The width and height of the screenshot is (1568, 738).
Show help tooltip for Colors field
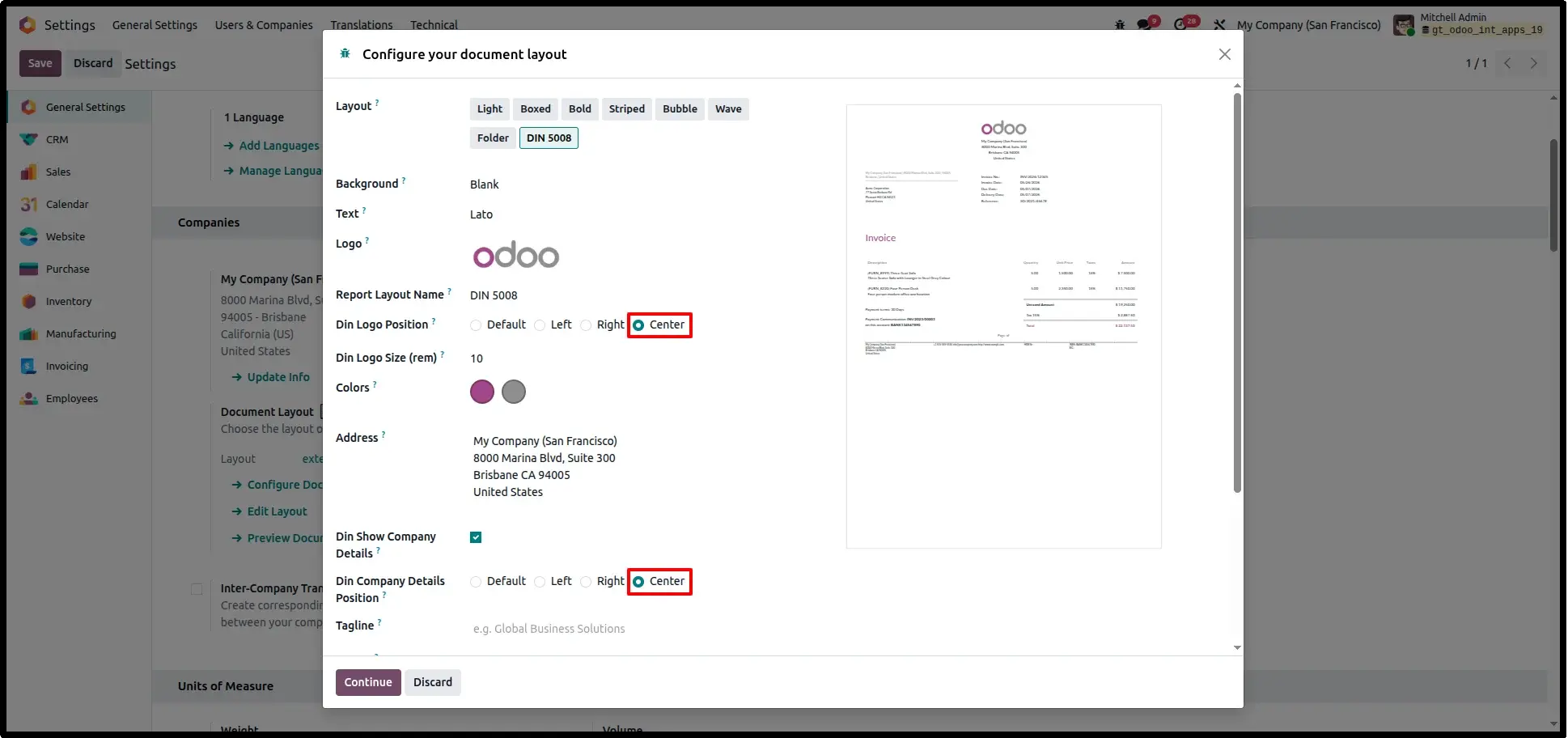click(x=375, y=384)
